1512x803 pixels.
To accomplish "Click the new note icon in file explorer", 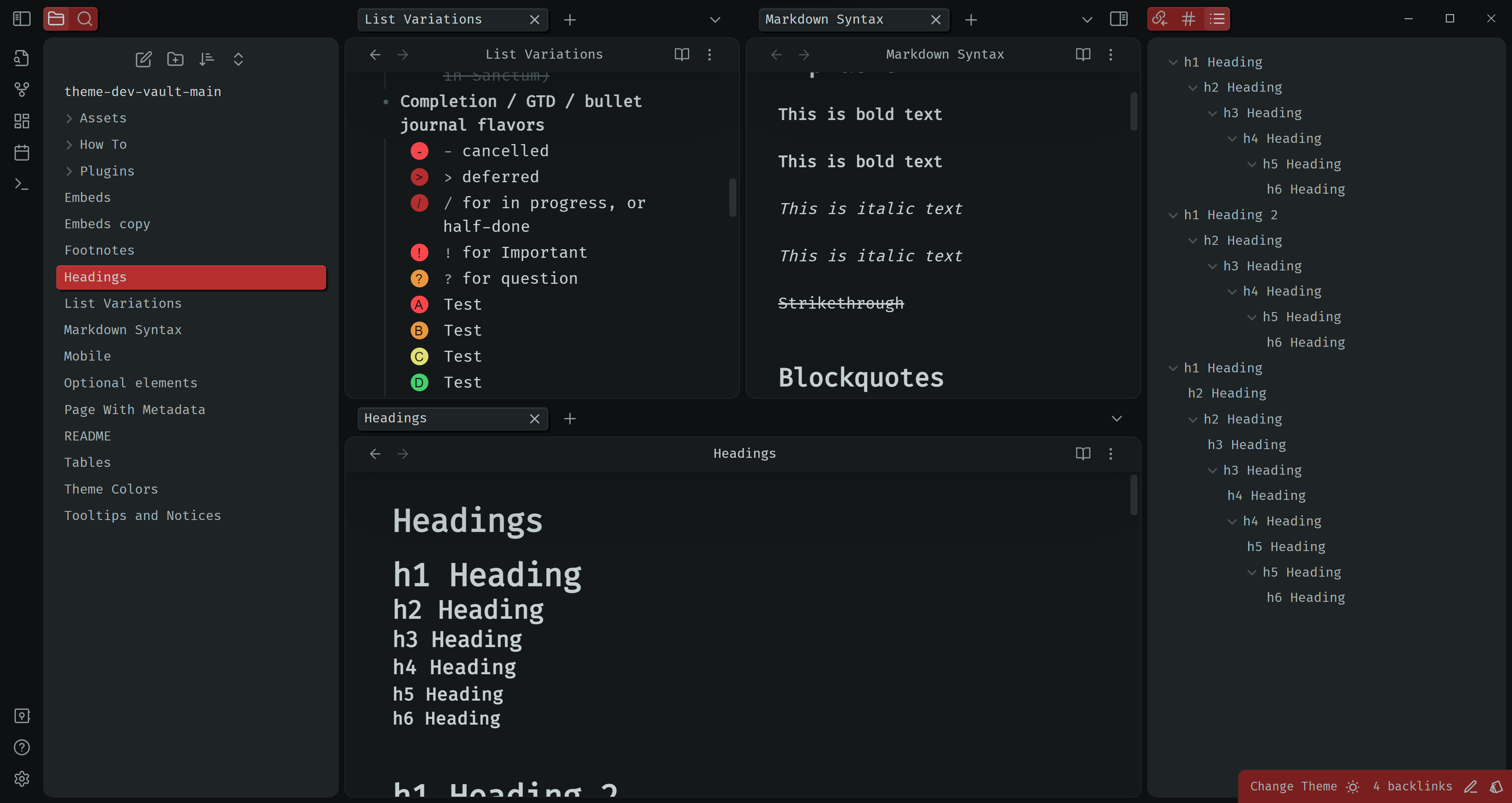I will pyautogui.click(x=143, y=59).
